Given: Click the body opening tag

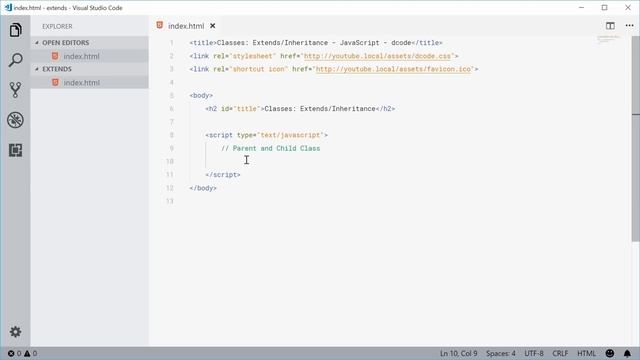Looking at the screenshot, I should (x=201, y=96).
